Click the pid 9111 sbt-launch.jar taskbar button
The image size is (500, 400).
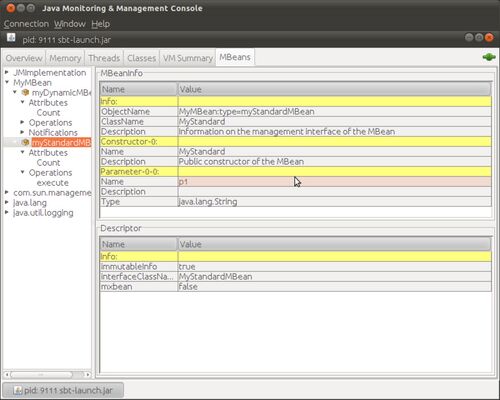coord(63,390)
